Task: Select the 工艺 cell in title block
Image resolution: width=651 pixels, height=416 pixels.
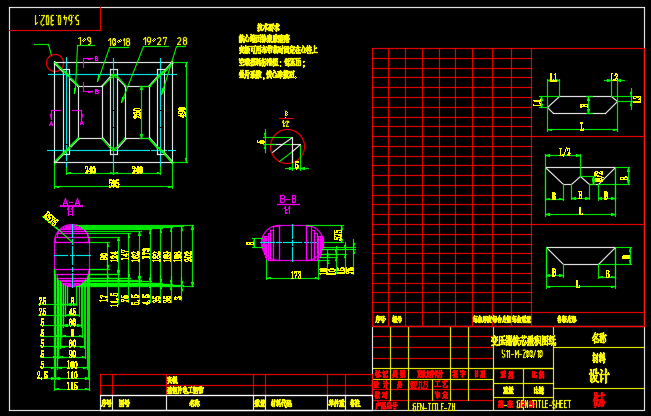Action: (441, 384)
